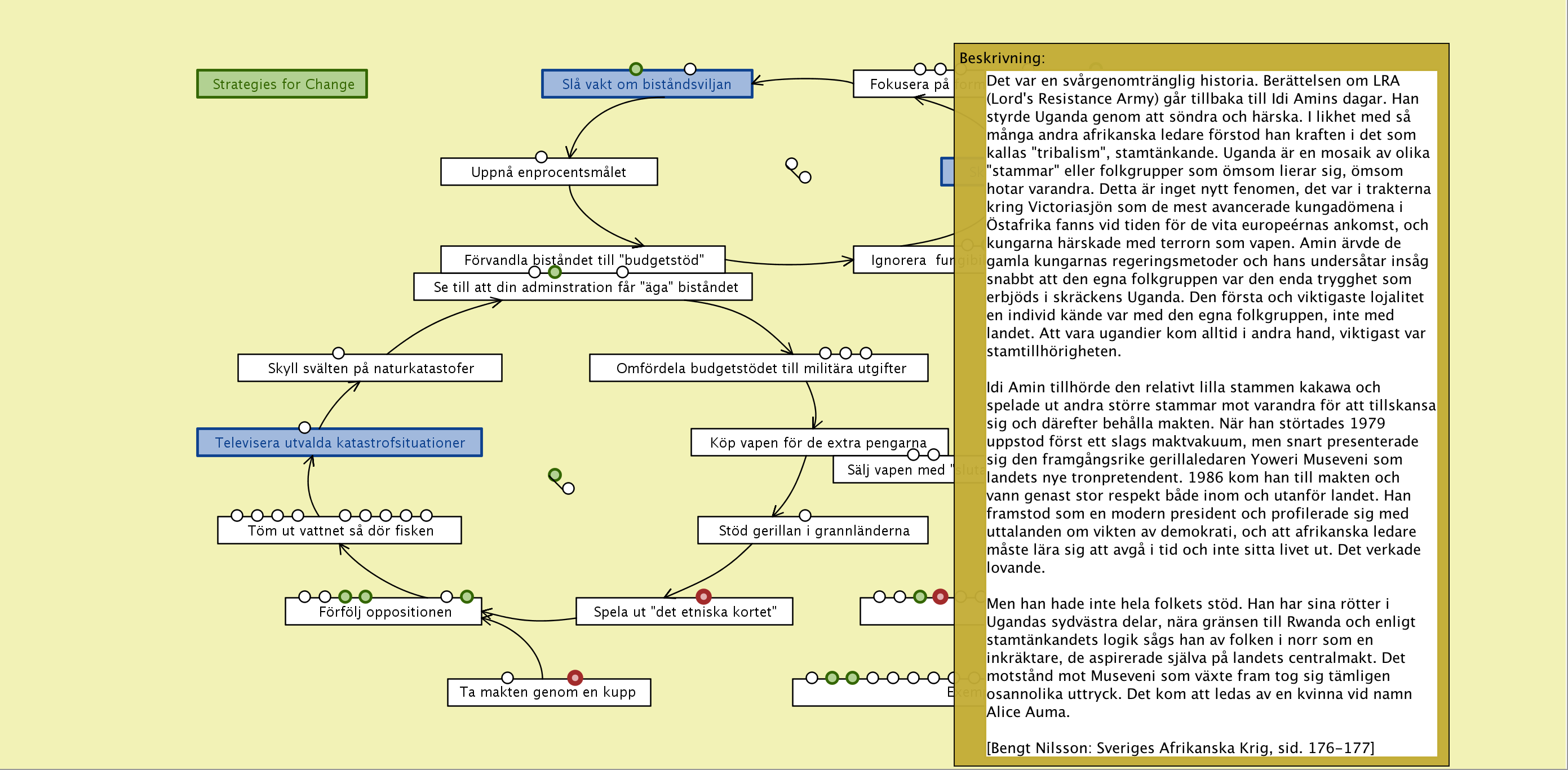Click white circle above Stöd gerillan i grannländerna
The height and width of the screenshot is (770, 1568).
805,515
